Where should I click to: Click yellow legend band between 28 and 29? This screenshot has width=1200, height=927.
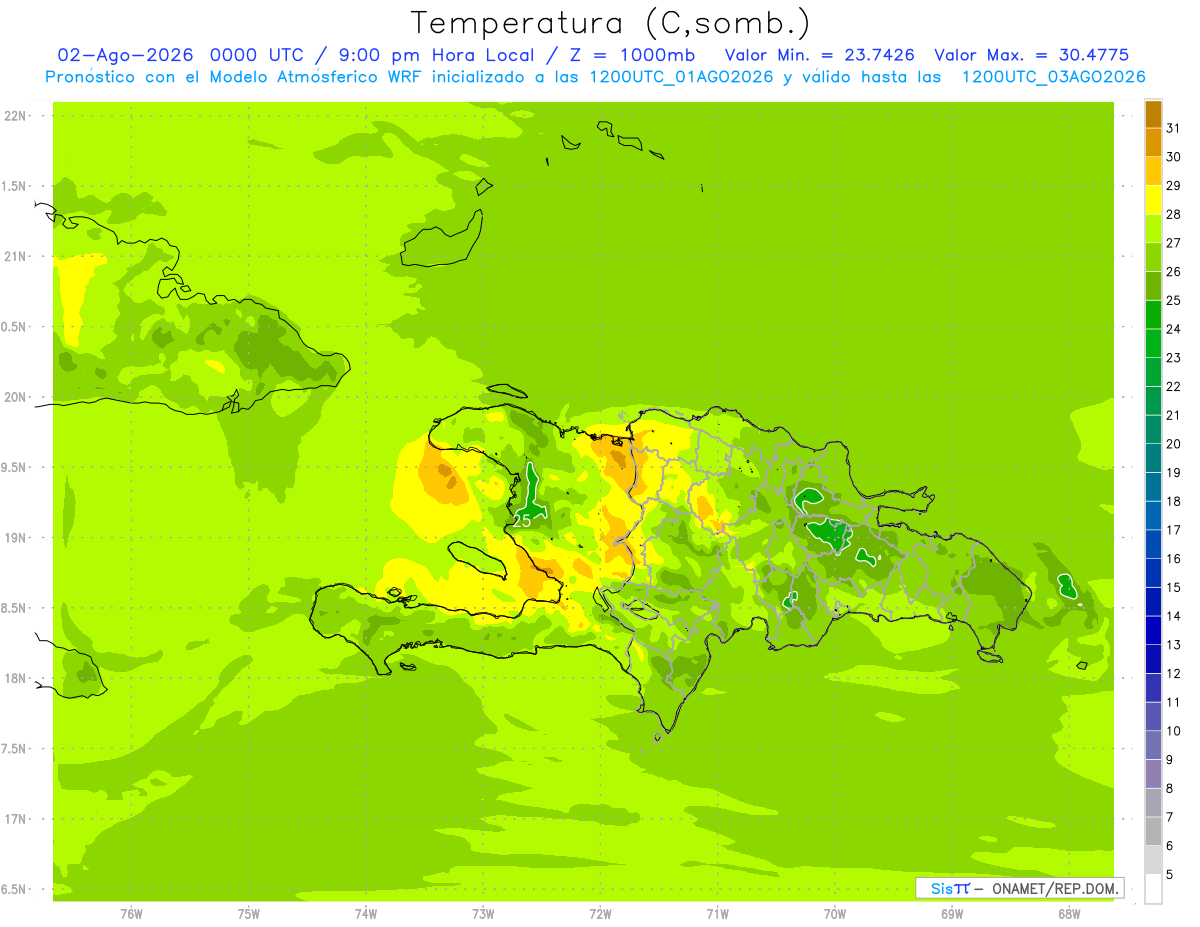click(x=1153, y=200)
